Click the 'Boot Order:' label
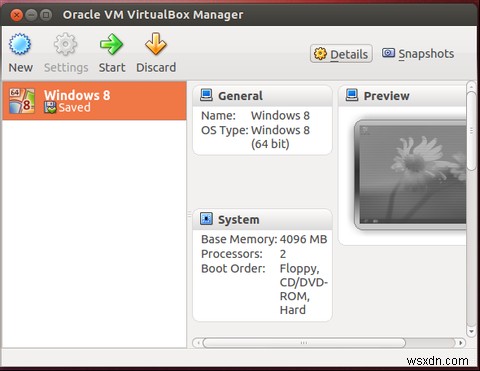 click(x=233, y=268)
